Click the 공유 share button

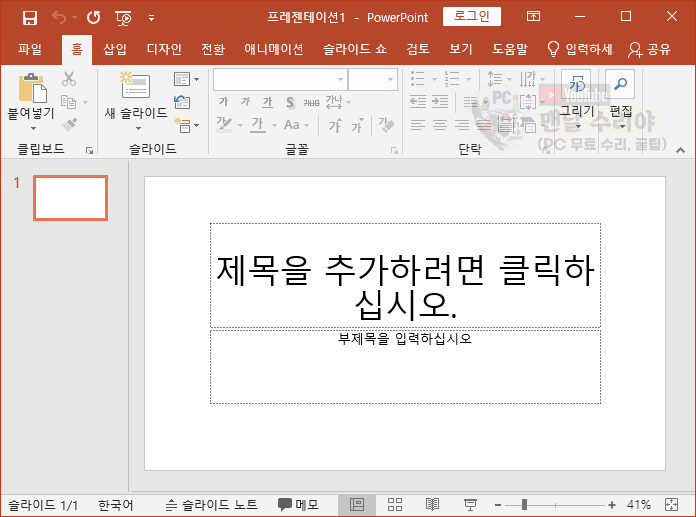click(649, 49)
